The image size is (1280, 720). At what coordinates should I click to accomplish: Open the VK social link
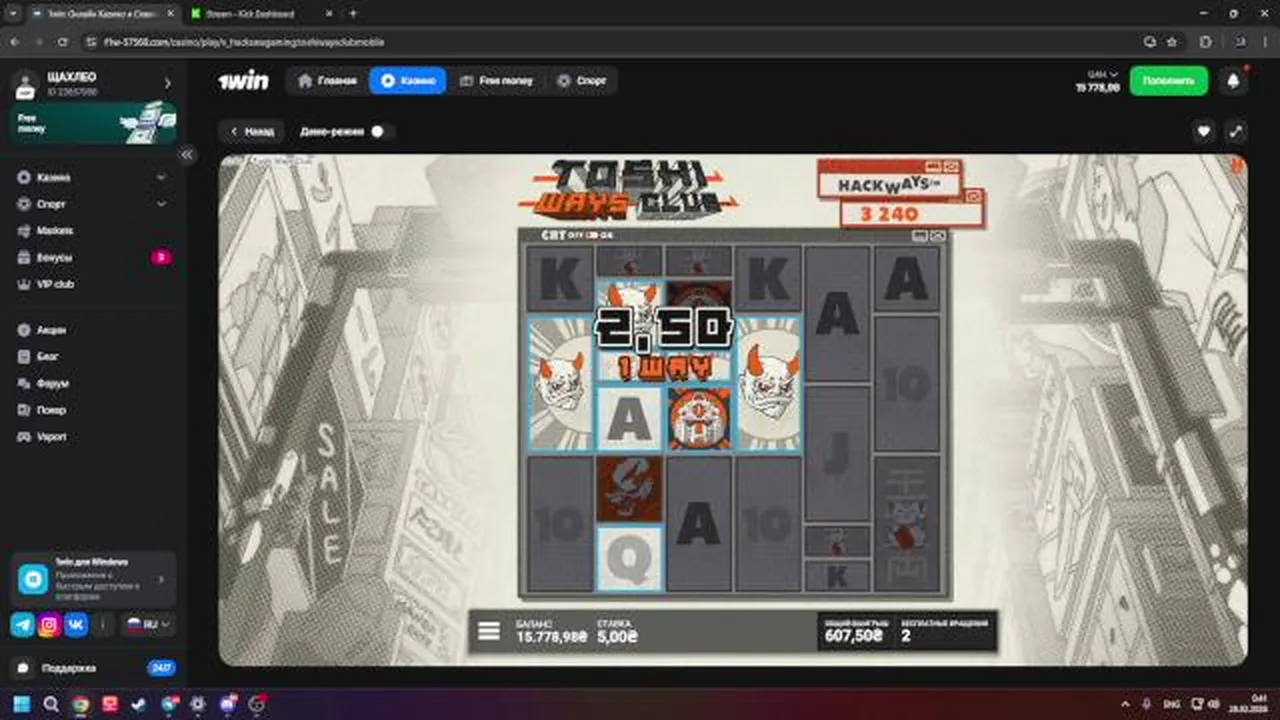[76, 625]
